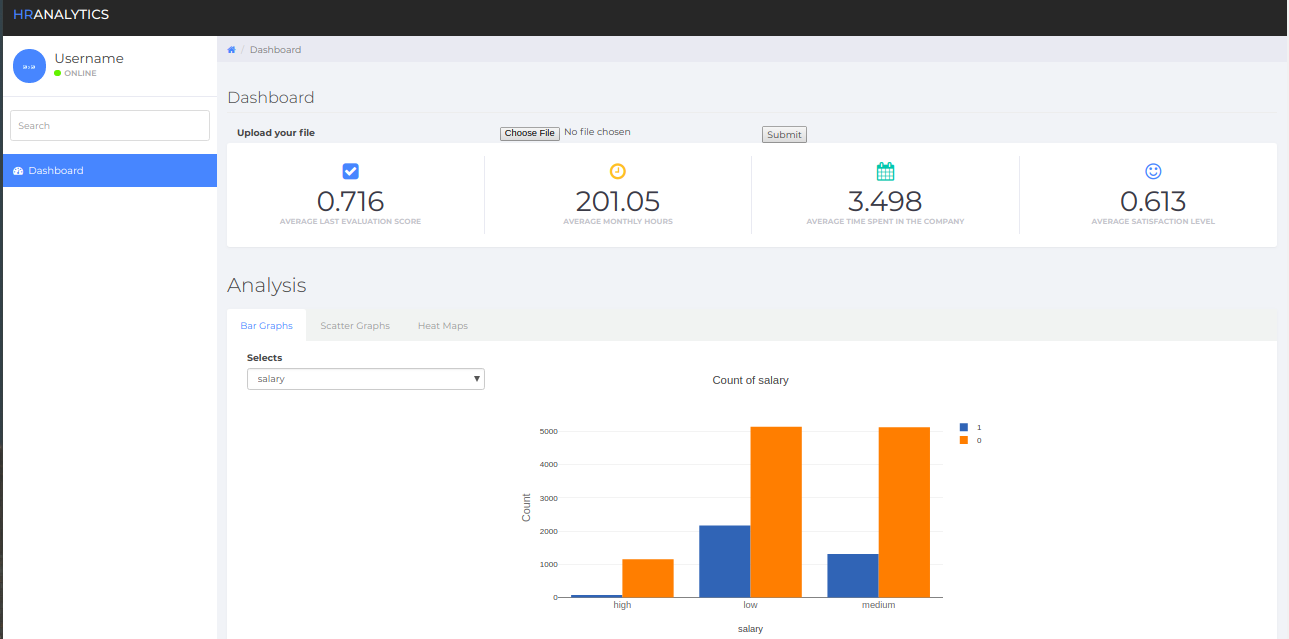Click the 'Average Last Evaluation Score' caption
The image size is (1289, 639).
click(x=350, y=222)
